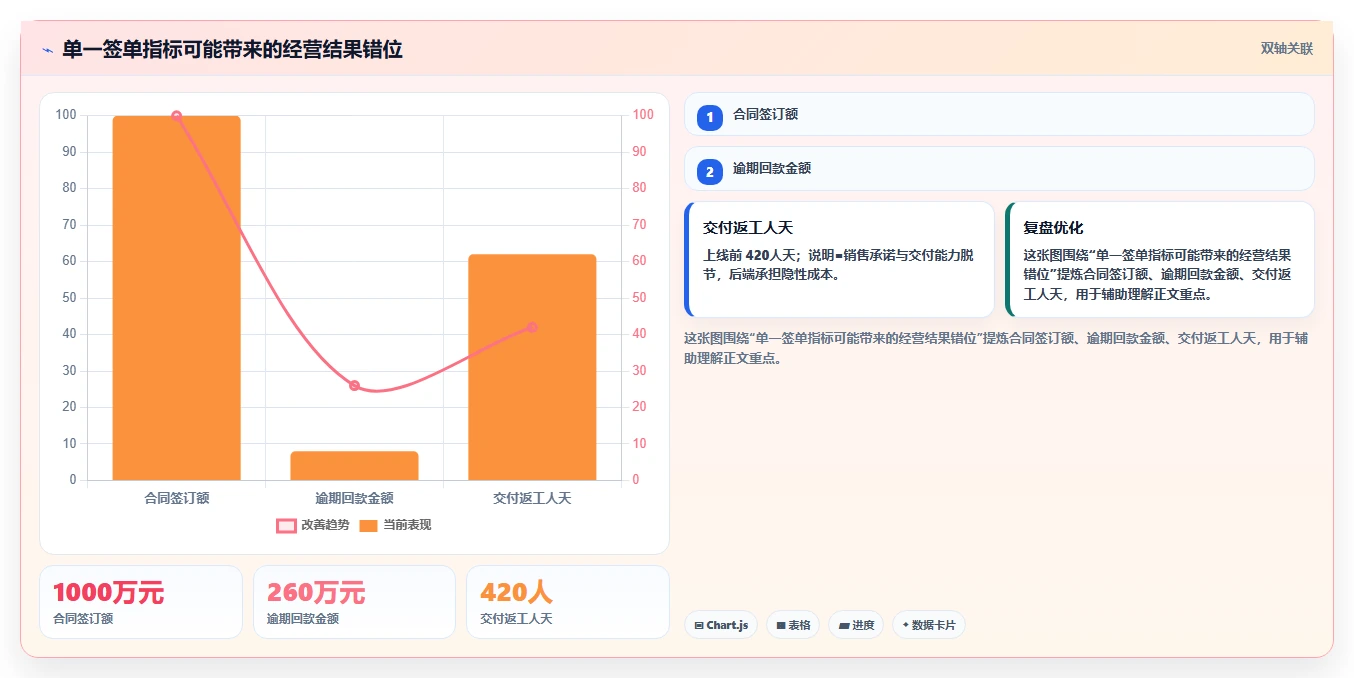Click the trend line point above 交付返工人天

point(532,327)
